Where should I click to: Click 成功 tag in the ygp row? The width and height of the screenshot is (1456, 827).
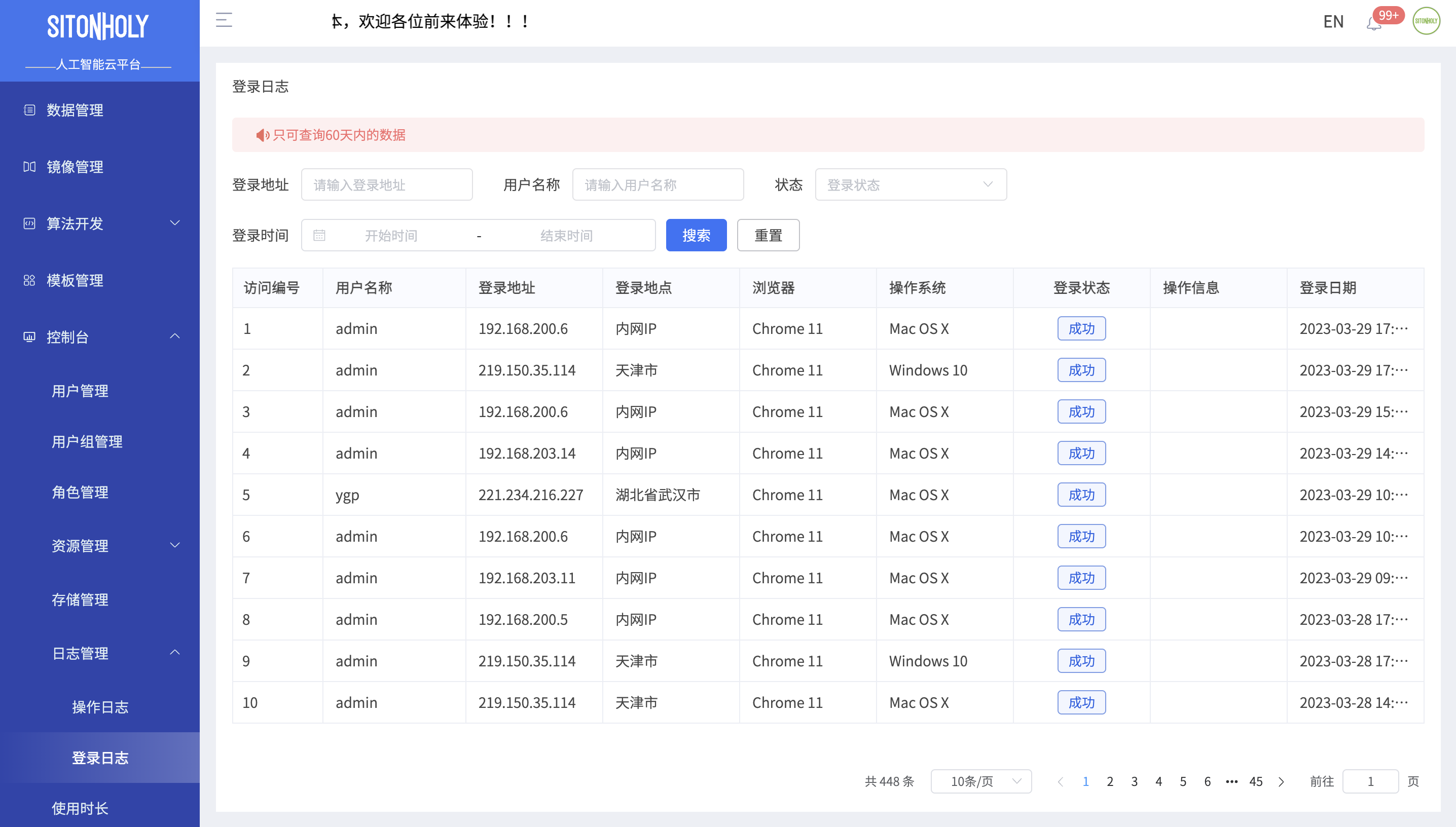pos(1082,495)
